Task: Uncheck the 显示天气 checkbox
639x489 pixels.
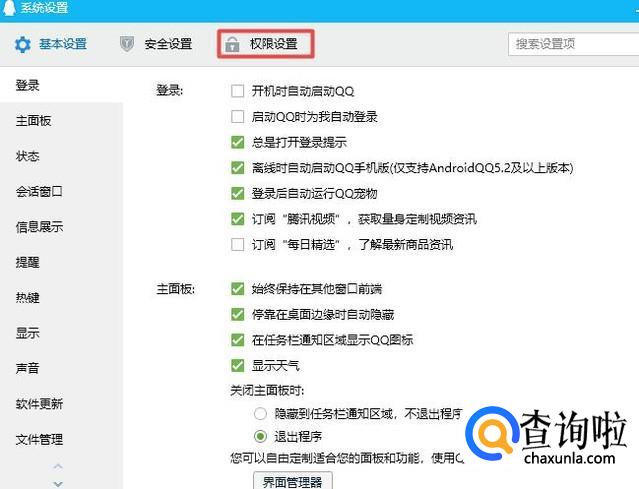Action: (237, 366)
